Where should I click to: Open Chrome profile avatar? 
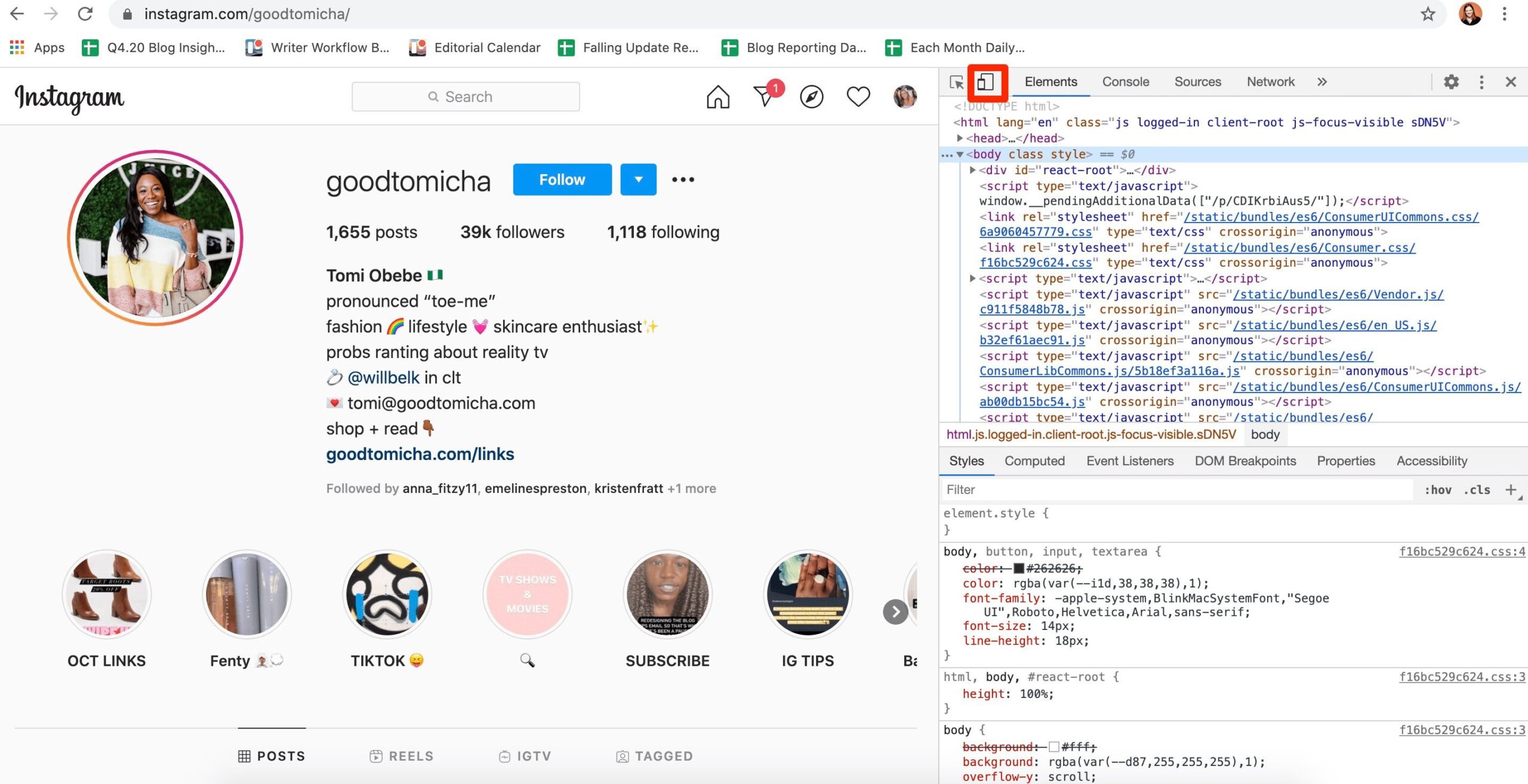[1470, 14]
